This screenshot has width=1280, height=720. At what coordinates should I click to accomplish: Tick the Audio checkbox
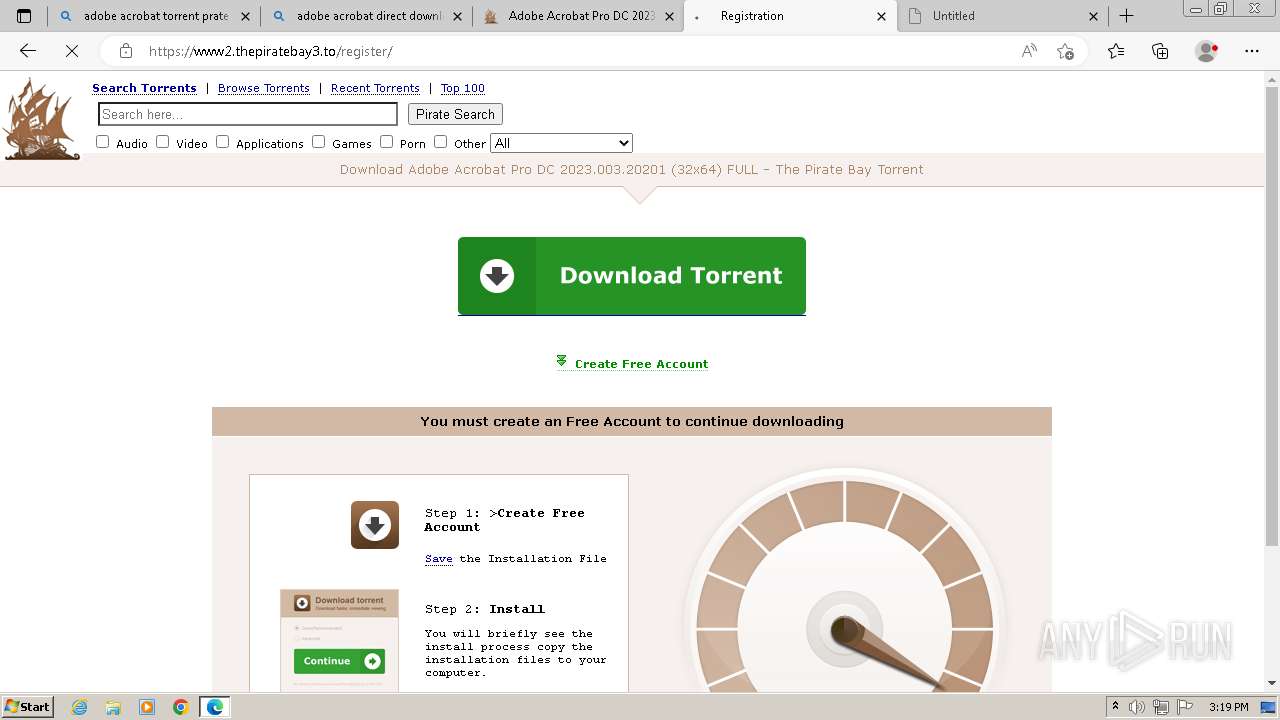(x=102, y=142)
